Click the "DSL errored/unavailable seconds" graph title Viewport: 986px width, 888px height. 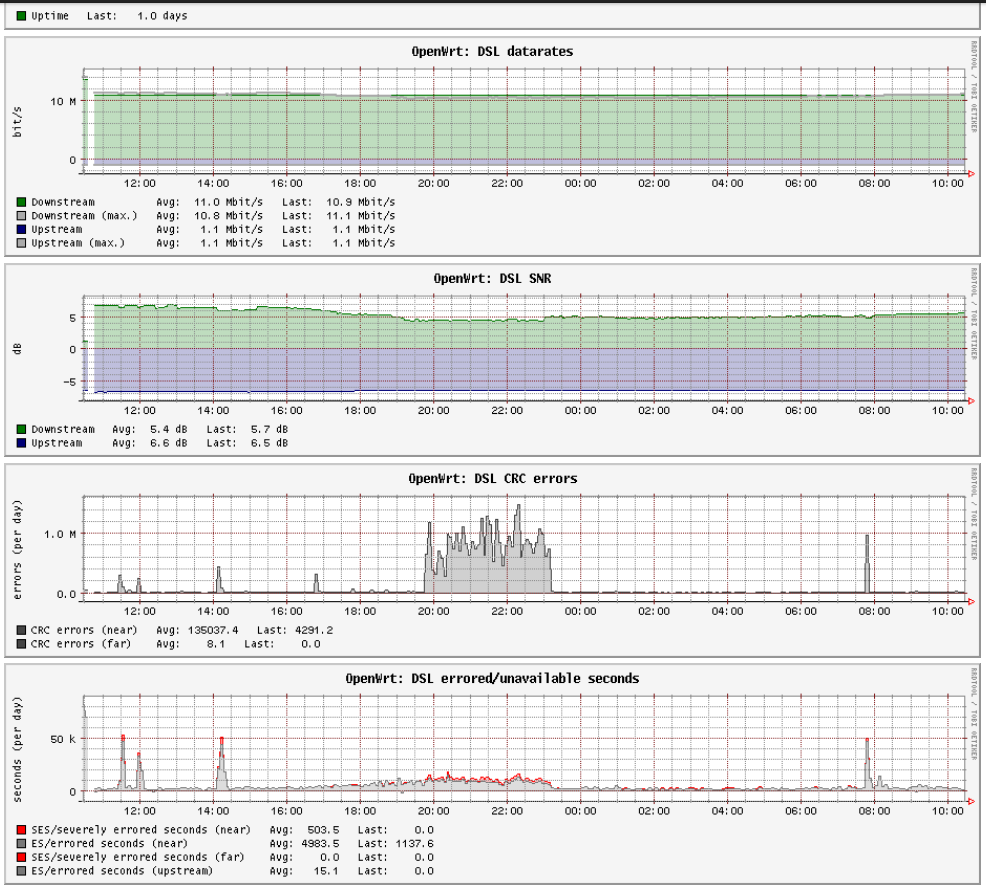[x=492, y=678]
